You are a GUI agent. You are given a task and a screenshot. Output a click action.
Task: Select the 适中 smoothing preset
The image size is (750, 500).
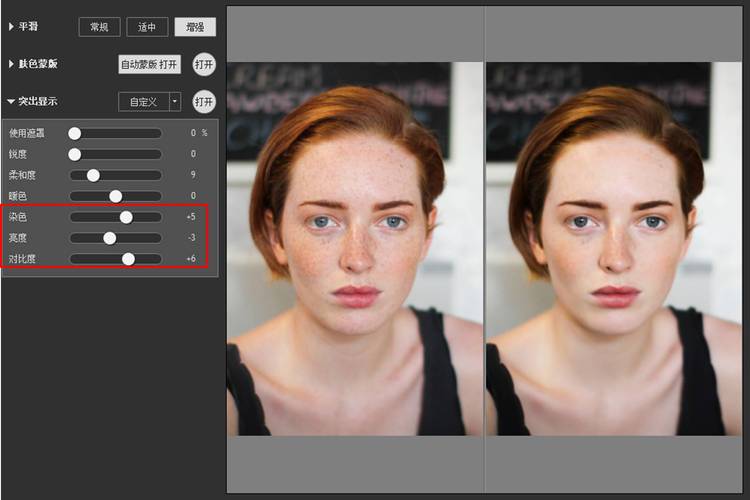[x=147, y=27]
